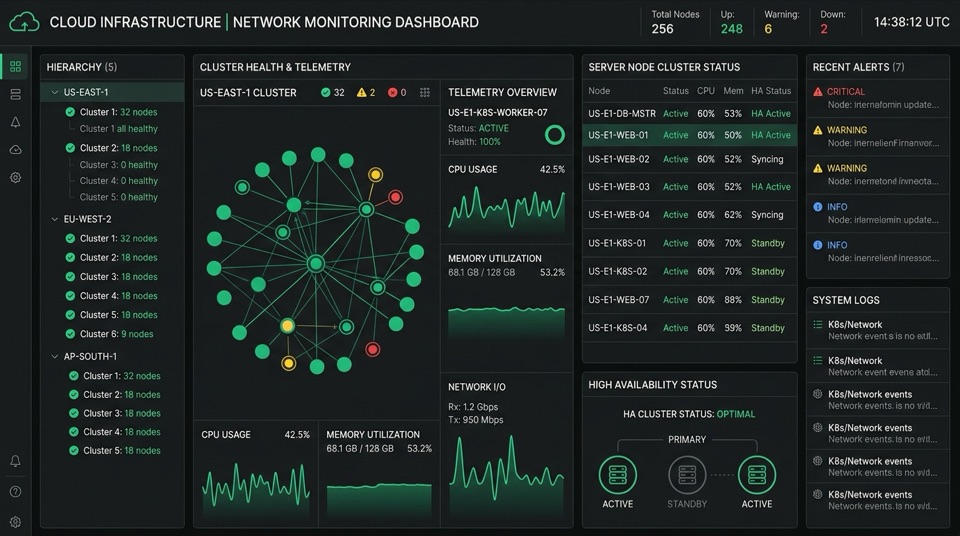Click the right ACTIVE server icon in HA status
This screenshot has width=960, height=536.
click(x=757, y=475)
